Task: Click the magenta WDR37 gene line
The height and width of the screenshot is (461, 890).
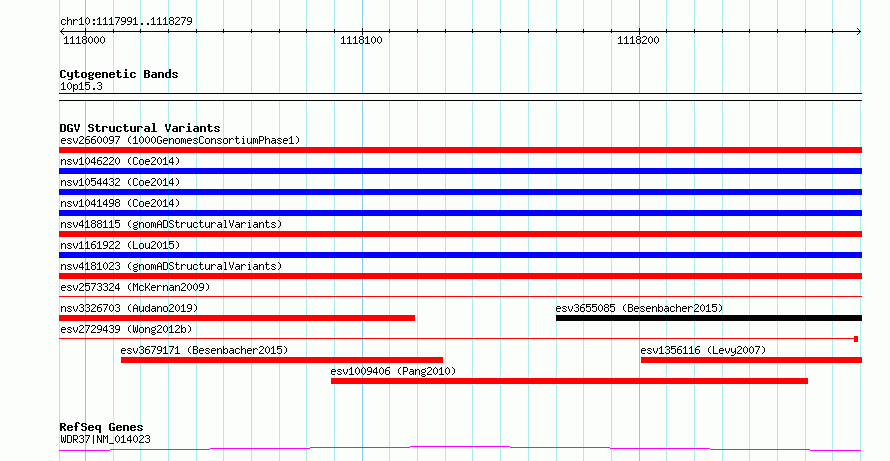Action: click(460, 449)
